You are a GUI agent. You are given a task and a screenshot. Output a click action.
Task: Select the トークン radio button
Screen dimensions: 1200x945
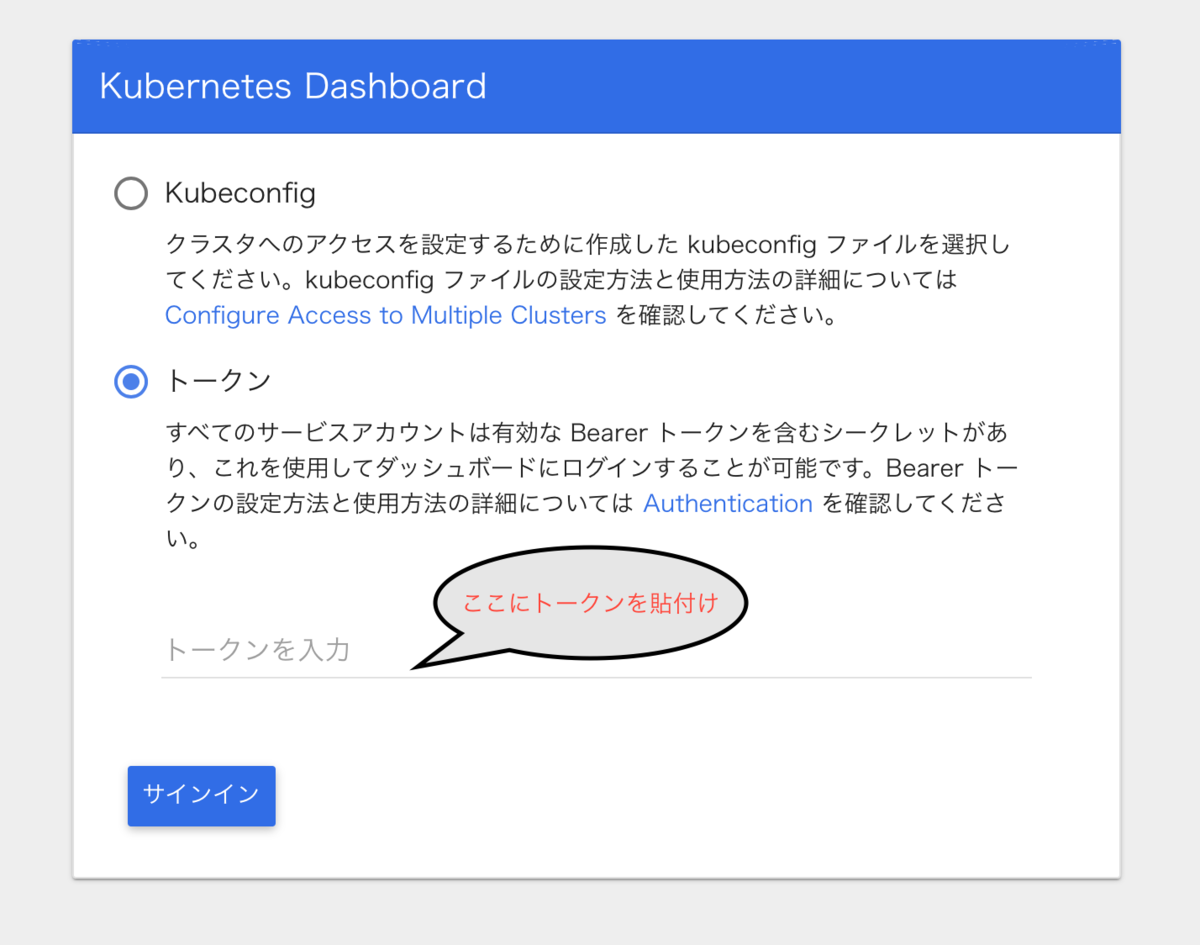[x=131, y=381]
